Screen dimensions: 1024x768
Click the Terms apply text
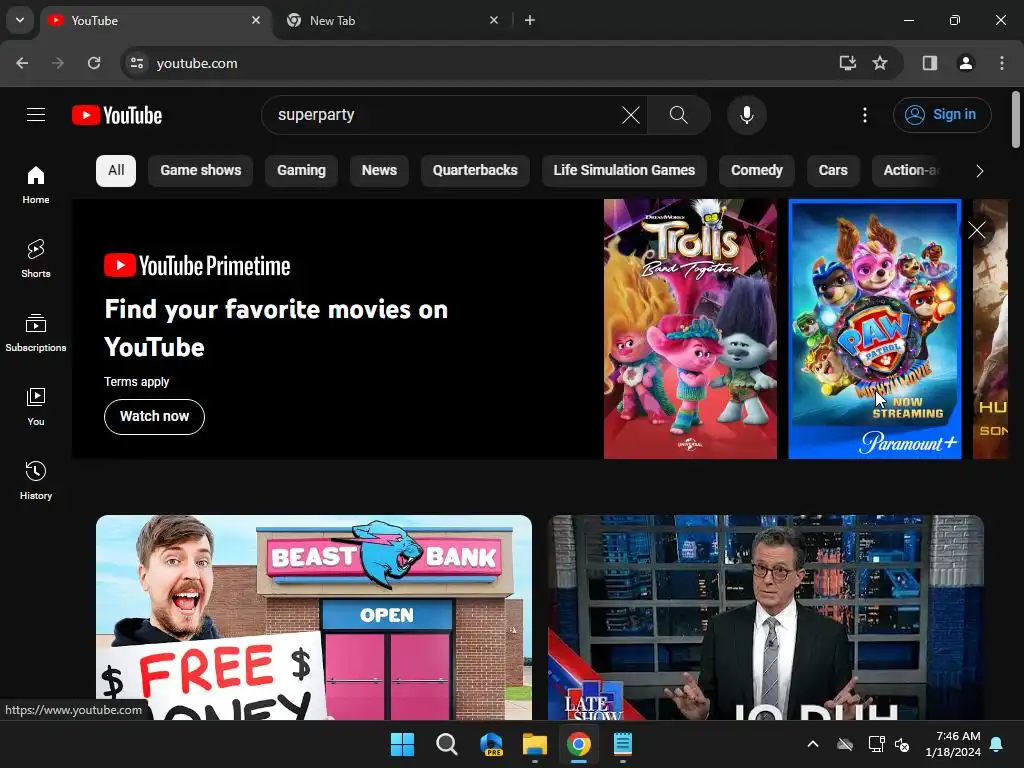136,381
